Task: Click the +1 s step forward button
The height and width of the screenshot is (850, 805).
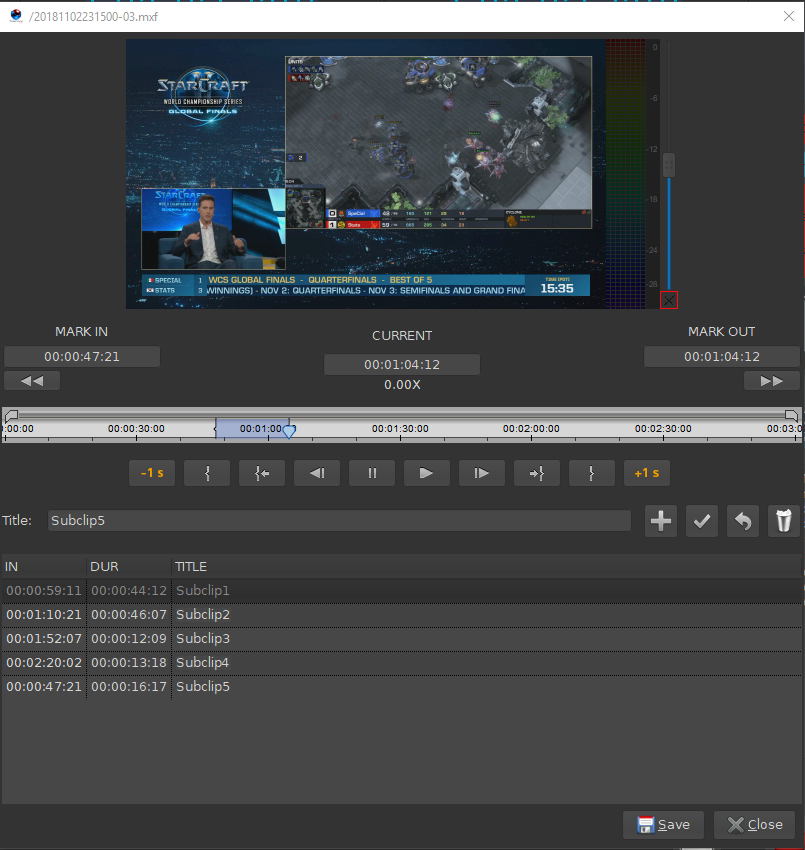Action: click(x=647, y=473)
